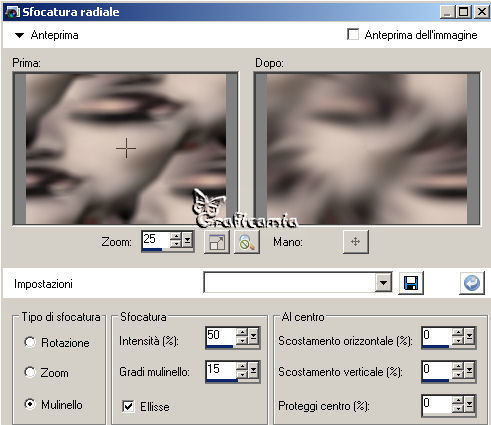Select the Zoom blur type radio button
Screen dimensions: 491x425
click(x=30, y=372)
